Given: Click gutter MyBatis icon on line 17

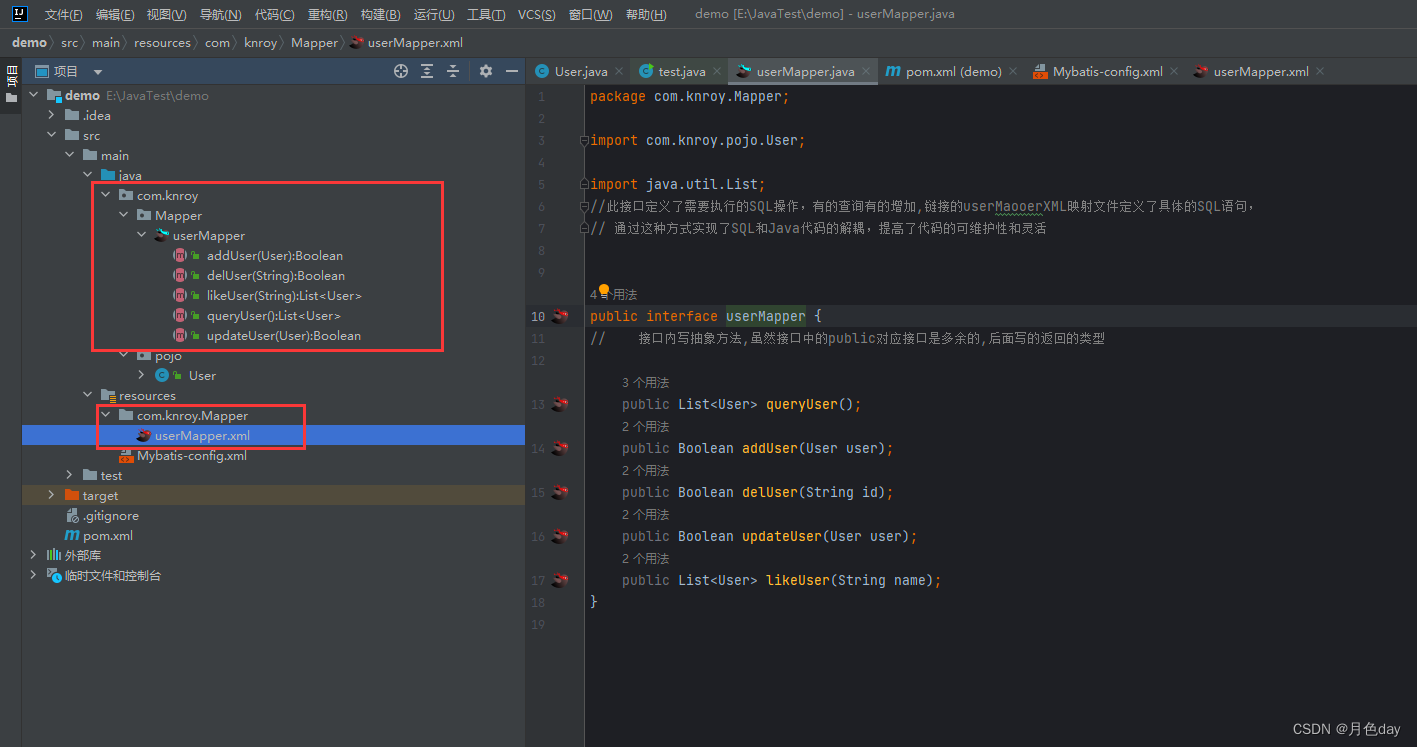Looking at the screenshot, I should click(560, 580).
